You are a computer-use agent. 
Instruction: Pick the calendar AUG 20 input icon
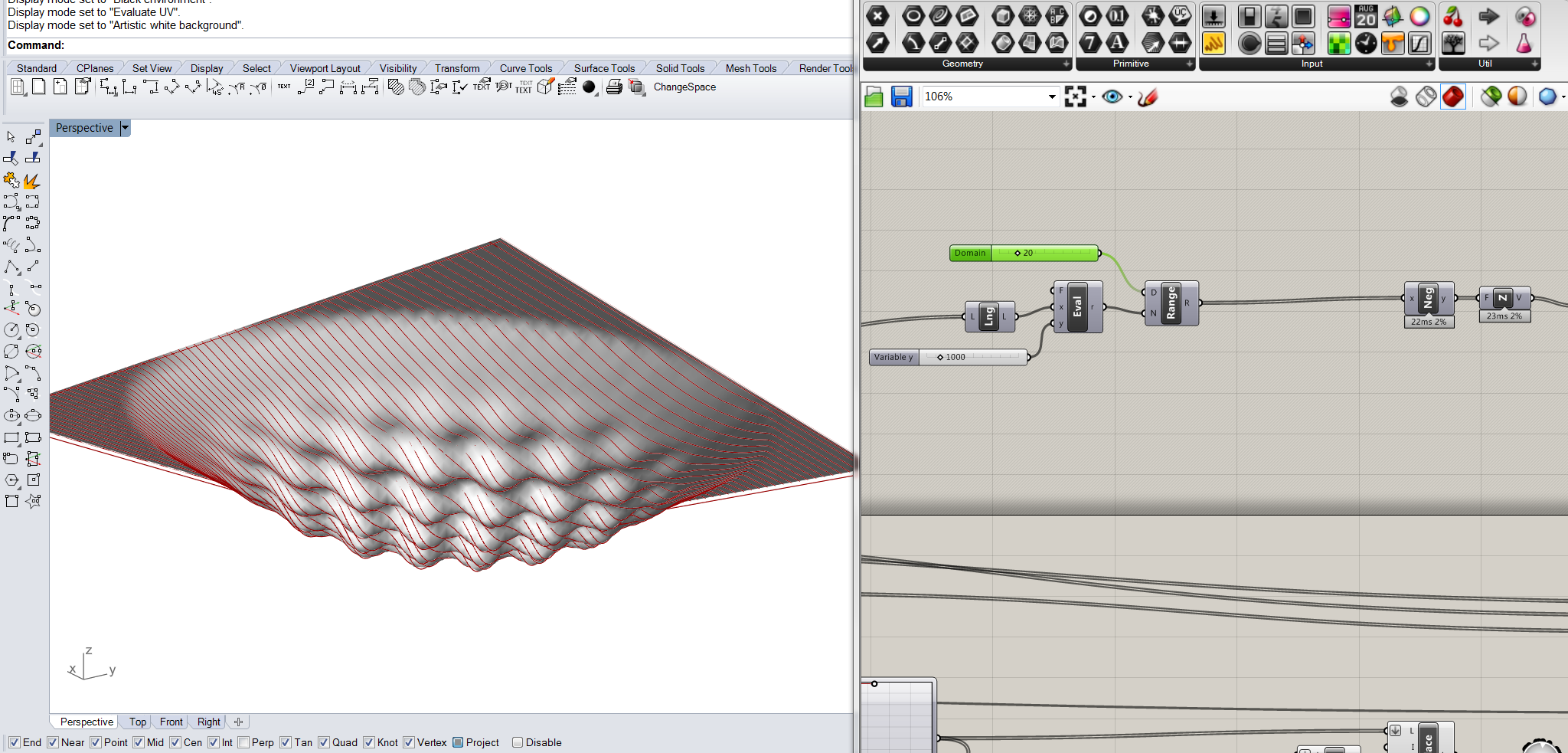[x=1366, y=16]
